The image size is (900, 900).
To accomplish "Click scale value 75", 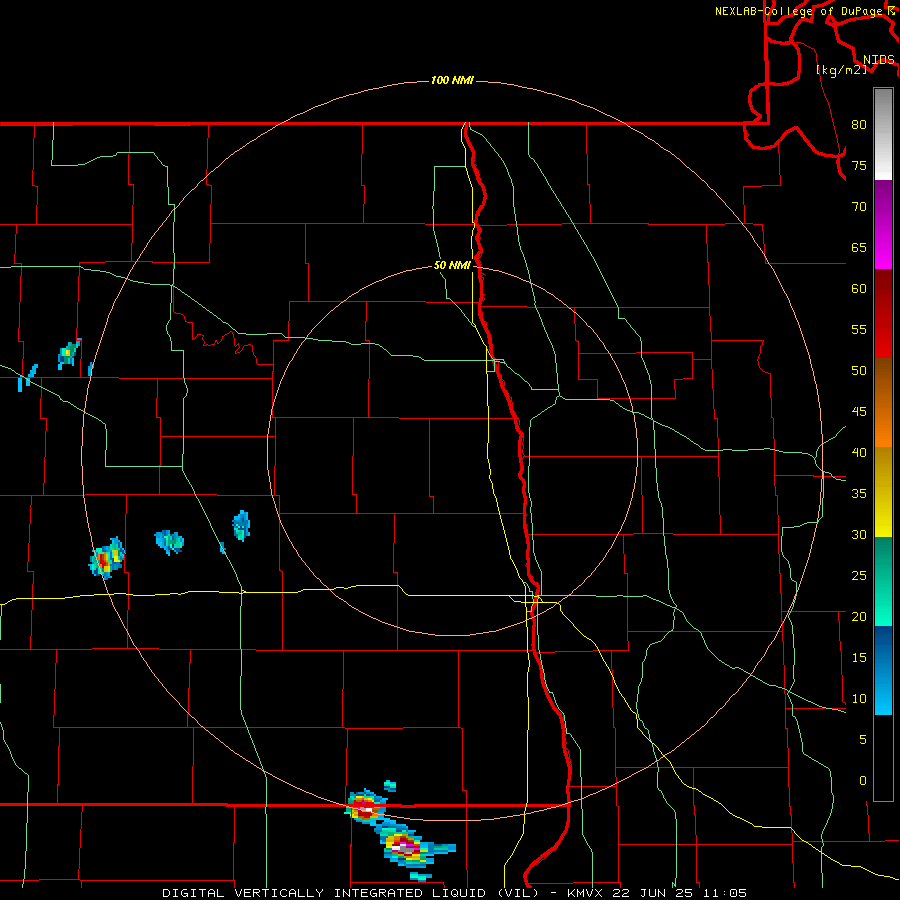I will click(859, 165).
